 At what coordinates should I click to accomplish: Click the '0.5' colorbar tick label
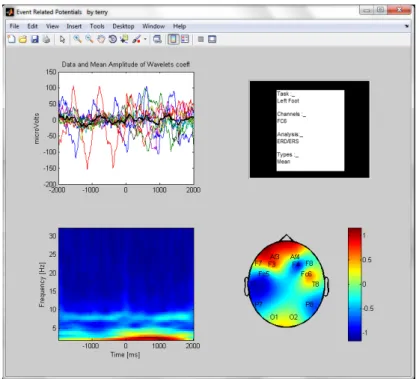[x=367, y=260]
